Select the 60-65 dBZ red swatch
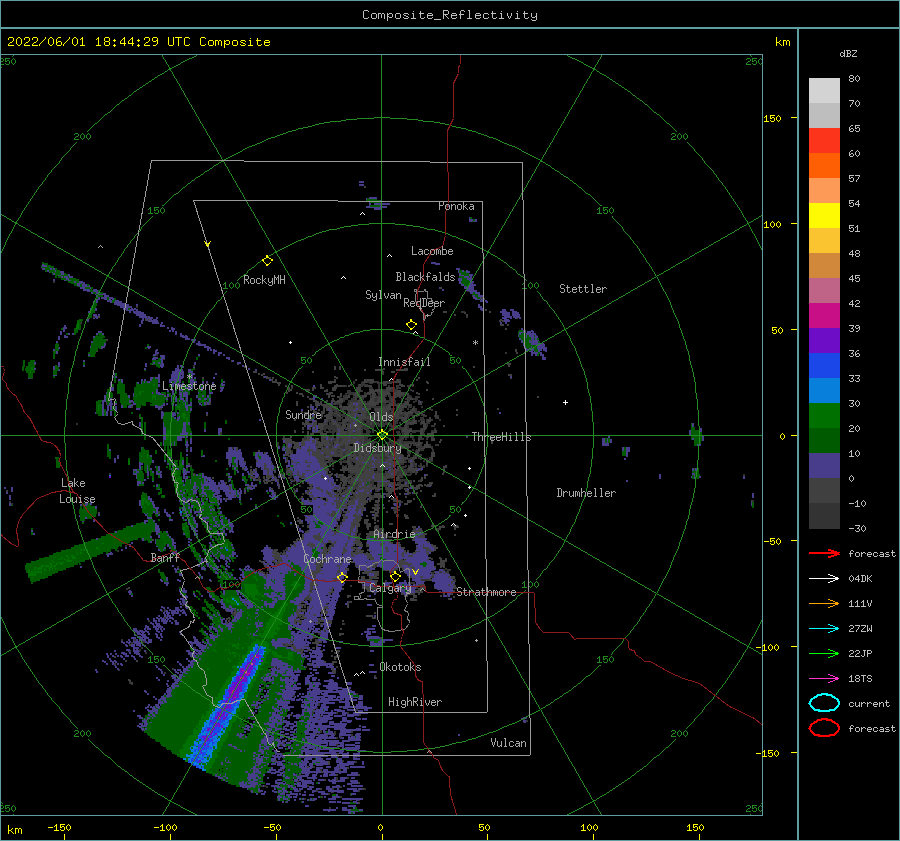Viewport: 900px width, 841px height. tap(824, 141)
